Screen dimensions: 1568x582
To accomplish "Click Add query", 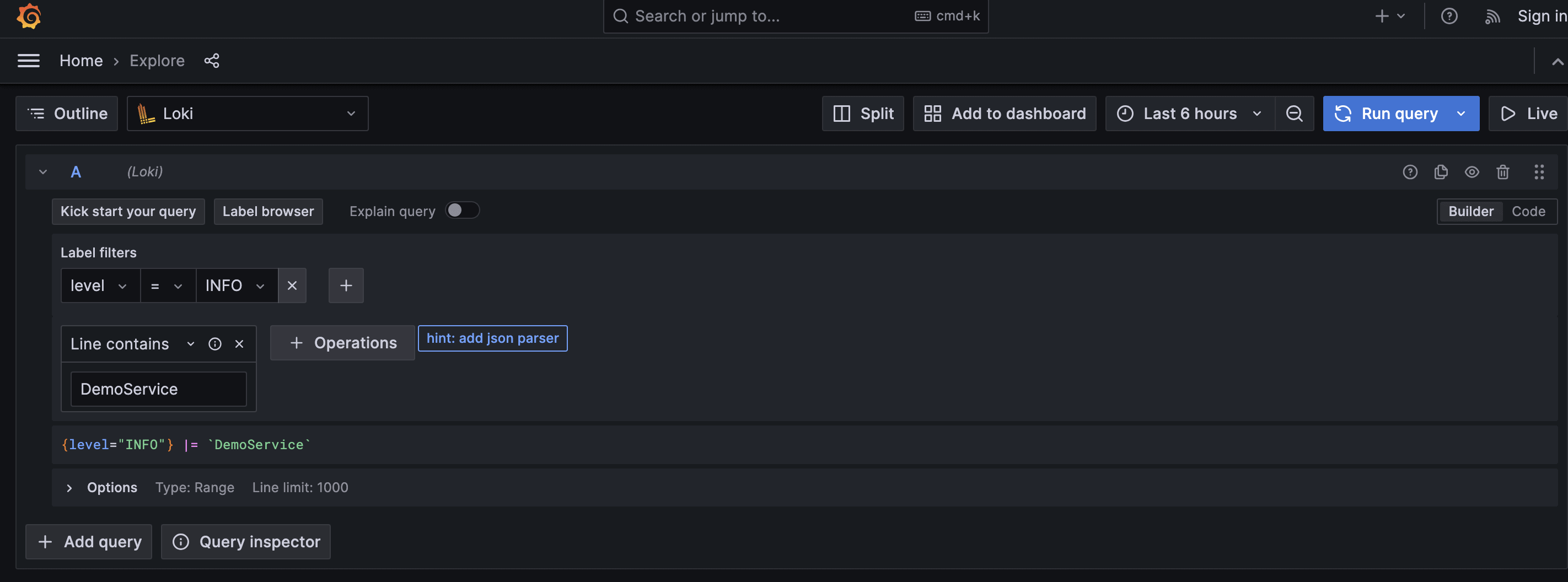I will point(89,542).
